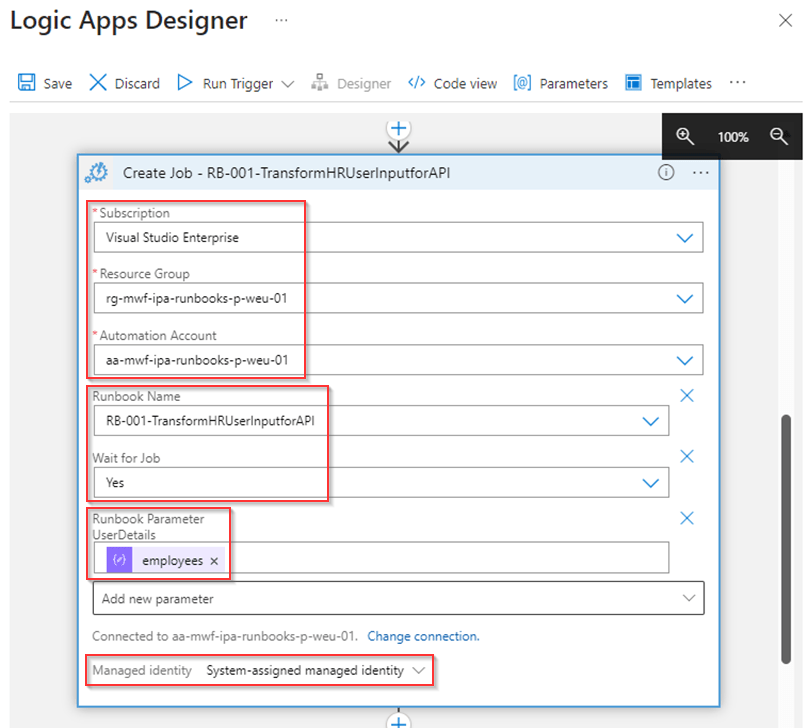808x728 pixels.
Task: Click the Save toolbar button
Action: click(x=45, y=83)
